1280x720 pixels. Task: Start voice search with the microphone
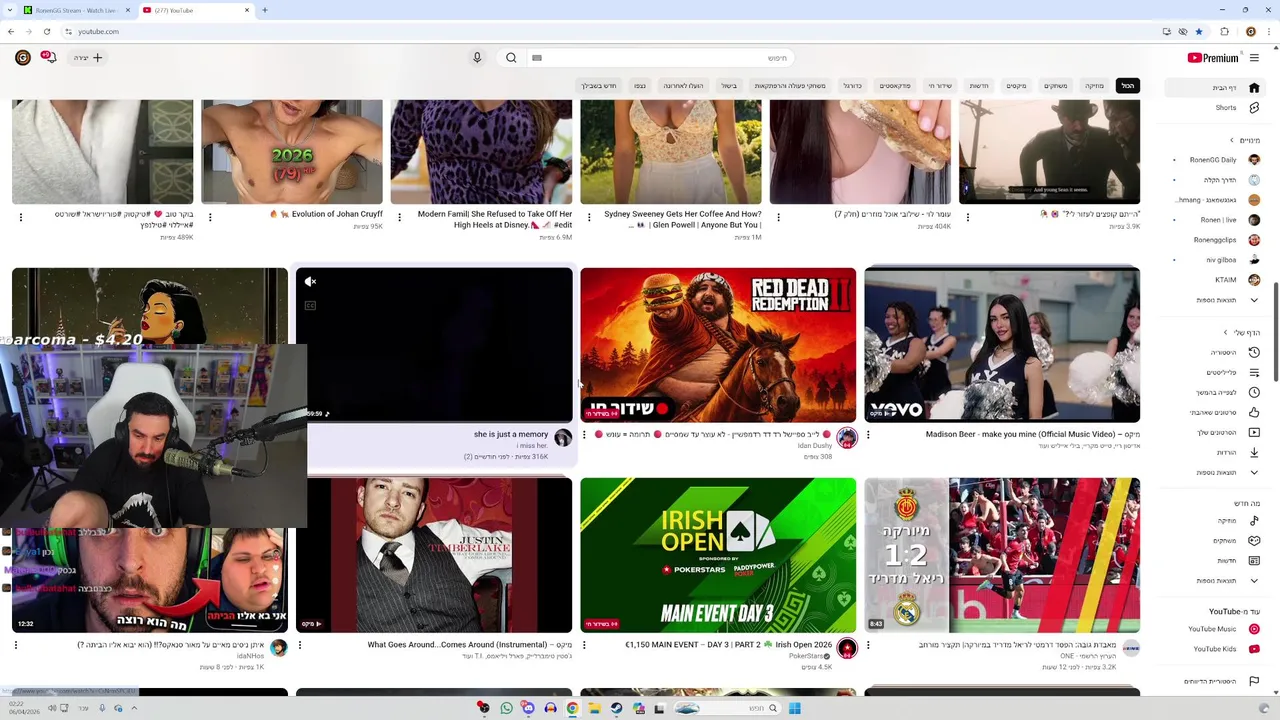[477, 58]
